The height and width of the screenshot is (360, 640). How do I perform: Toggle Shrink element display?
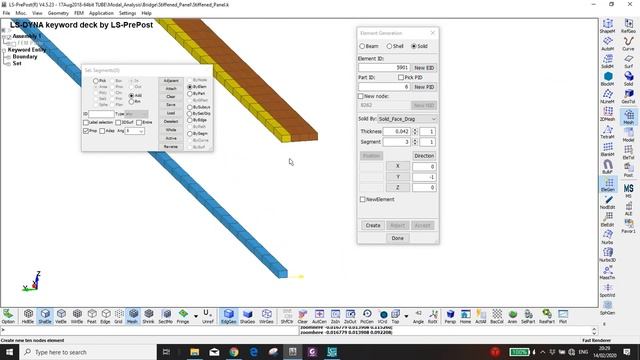click(x=149, y=316)
